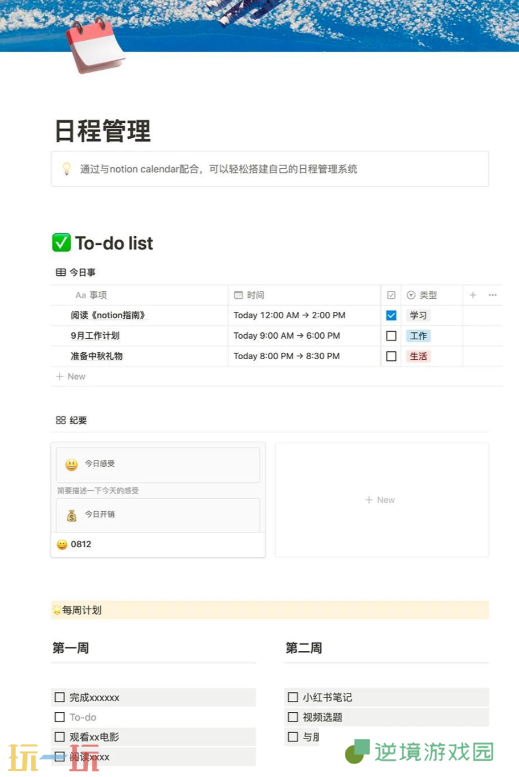Click the 日程管理 page title
The image size is (519, 777).
click(103, 131)
